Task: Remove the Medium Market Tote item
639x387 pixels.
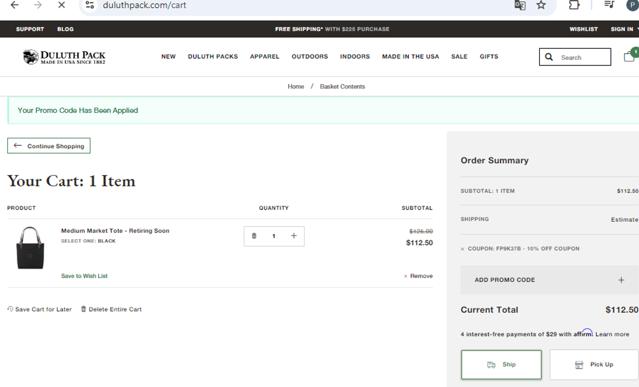Action: pos(419,276)
